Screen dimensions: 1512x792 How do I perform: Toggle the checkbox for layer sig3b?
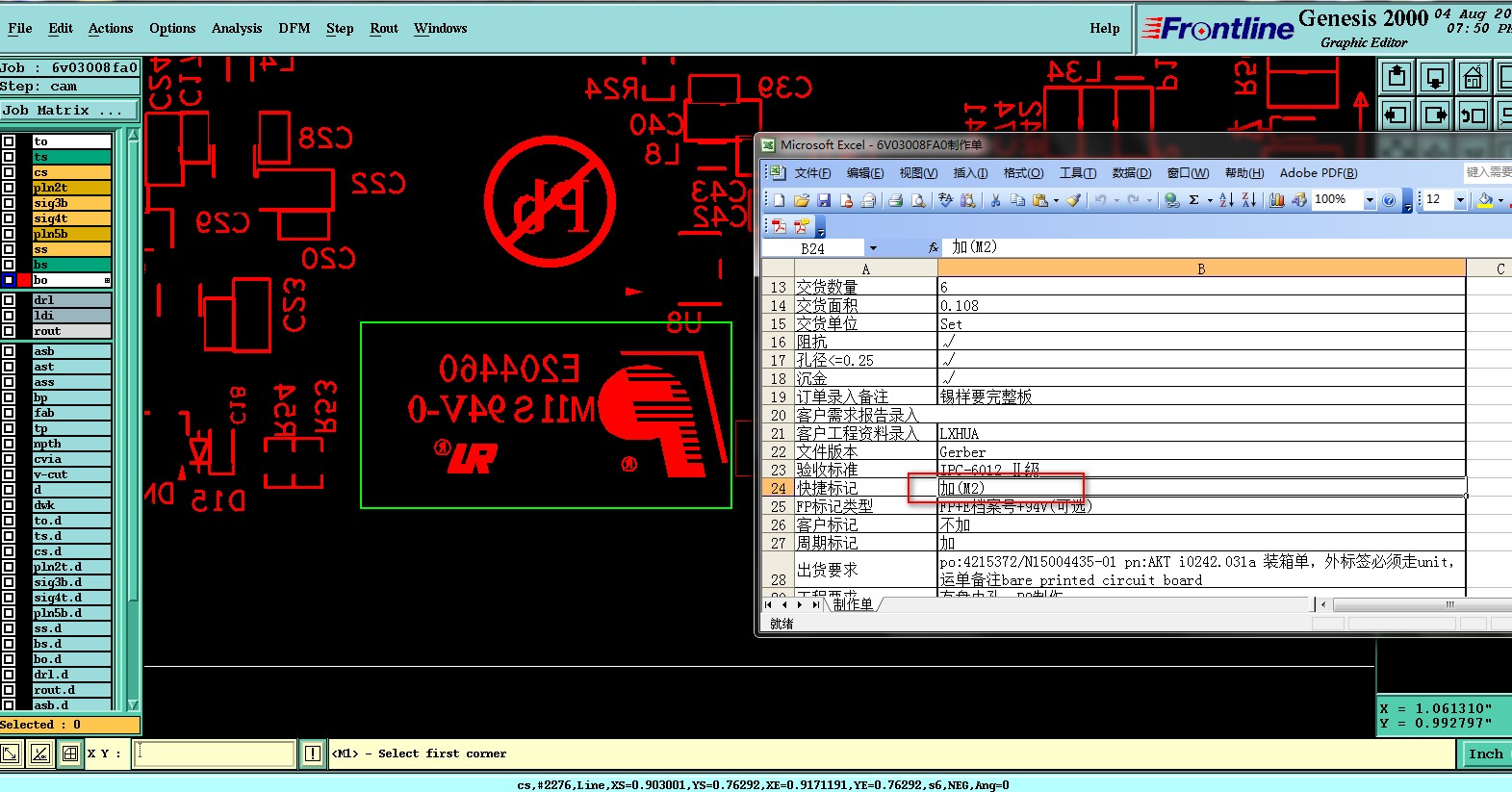coord(9,203)
